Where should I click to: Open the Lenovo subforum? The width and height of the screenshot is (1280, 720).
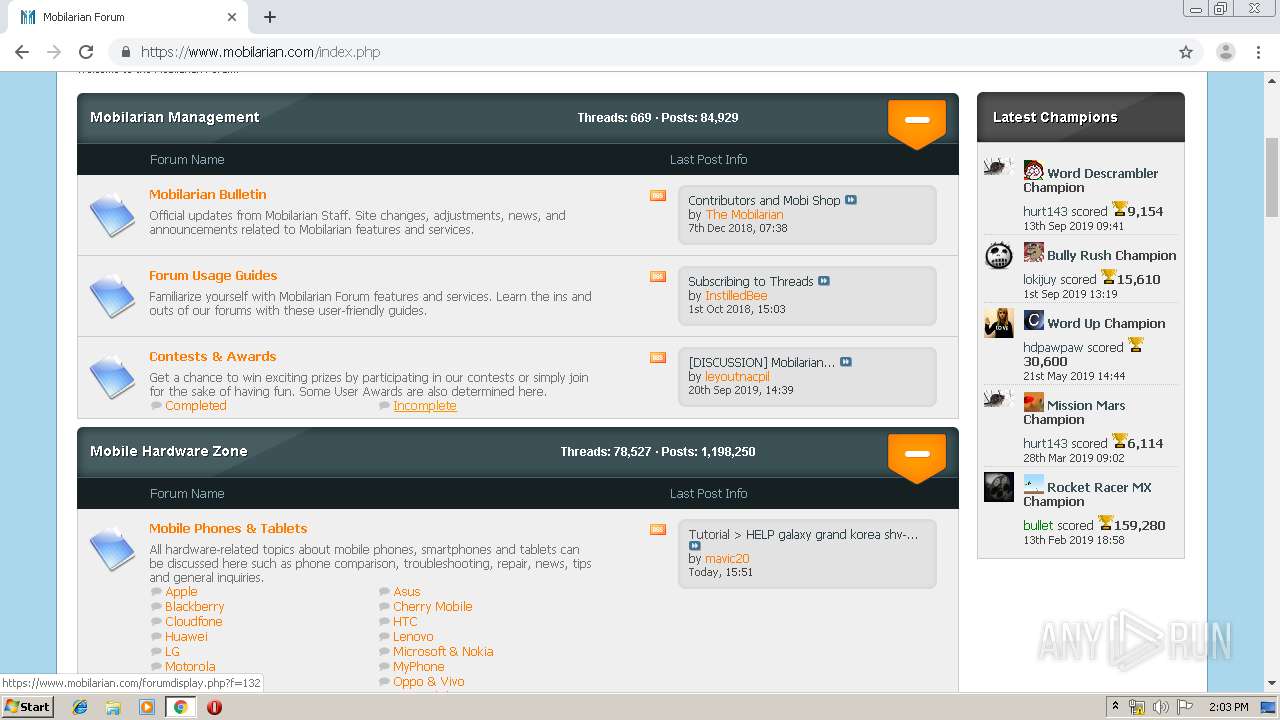[x=413, y=636]
